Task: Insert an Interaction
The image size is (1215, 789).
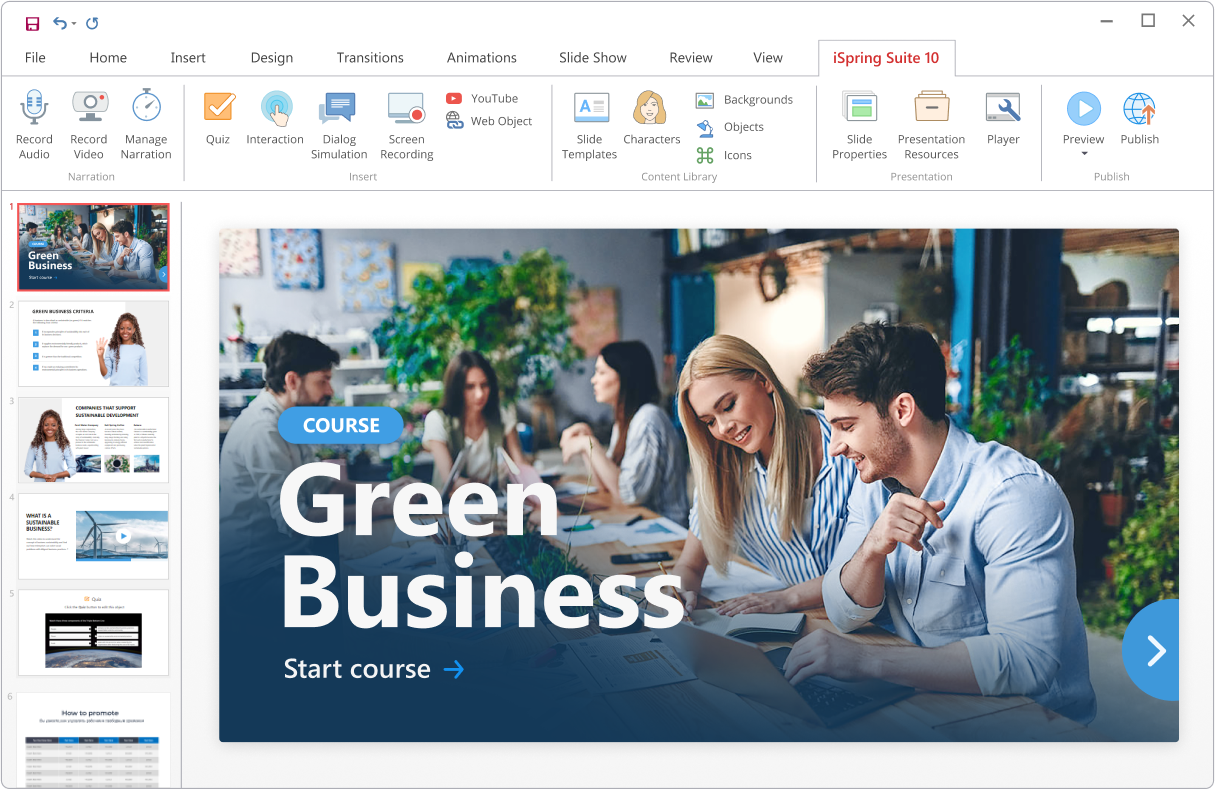Action: point(275,123)
